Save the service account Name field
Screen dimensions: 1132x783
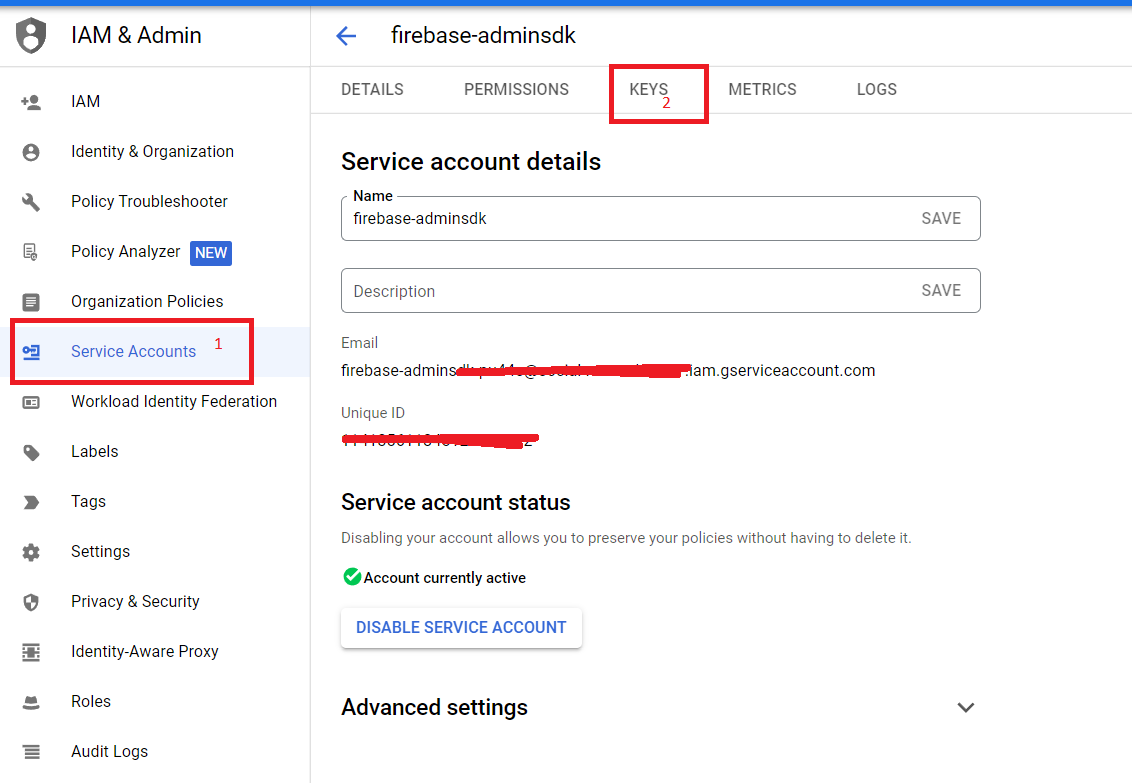941,218
